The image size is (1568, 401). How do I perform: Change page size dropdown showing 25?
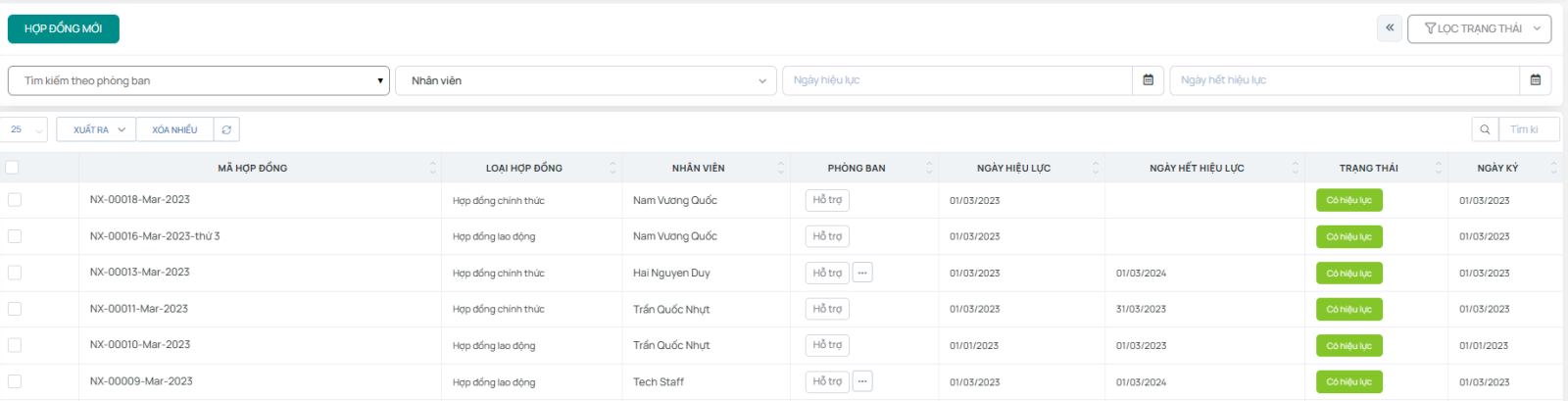click(x=24, y=129)
